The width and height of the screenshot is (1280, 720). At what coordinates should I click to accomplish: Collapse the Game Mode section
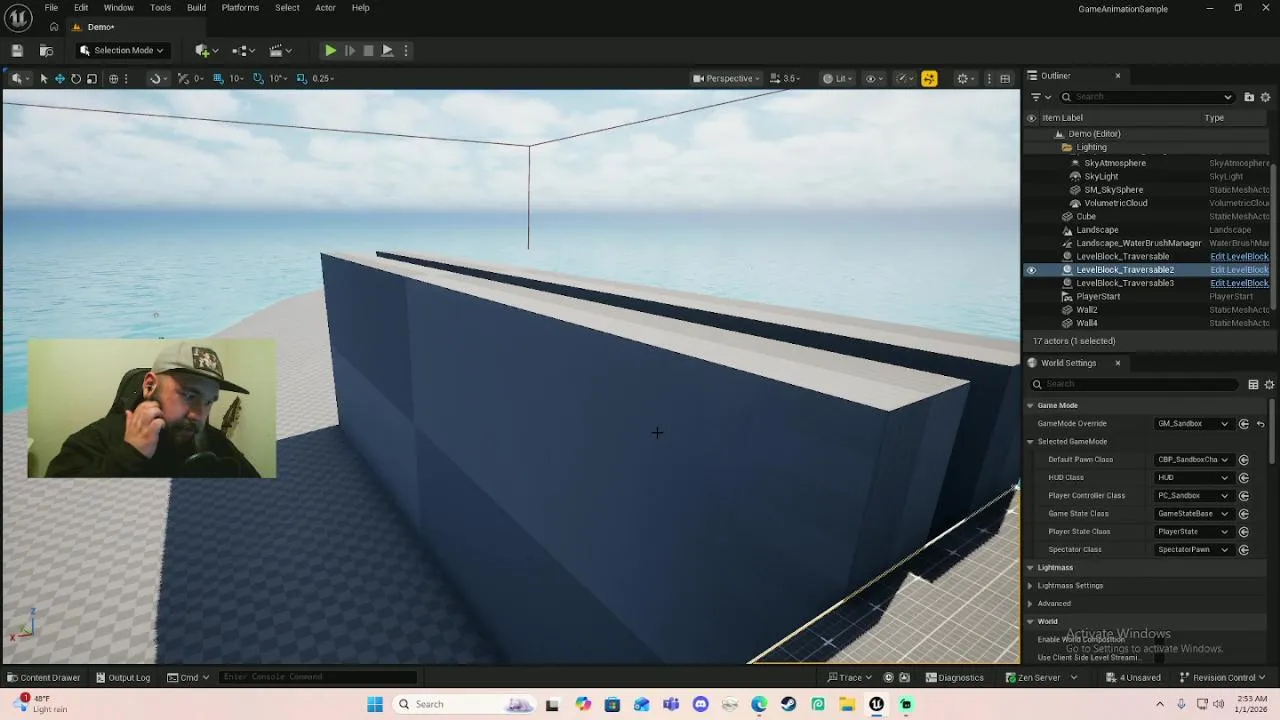click(x=1030, y=406)
